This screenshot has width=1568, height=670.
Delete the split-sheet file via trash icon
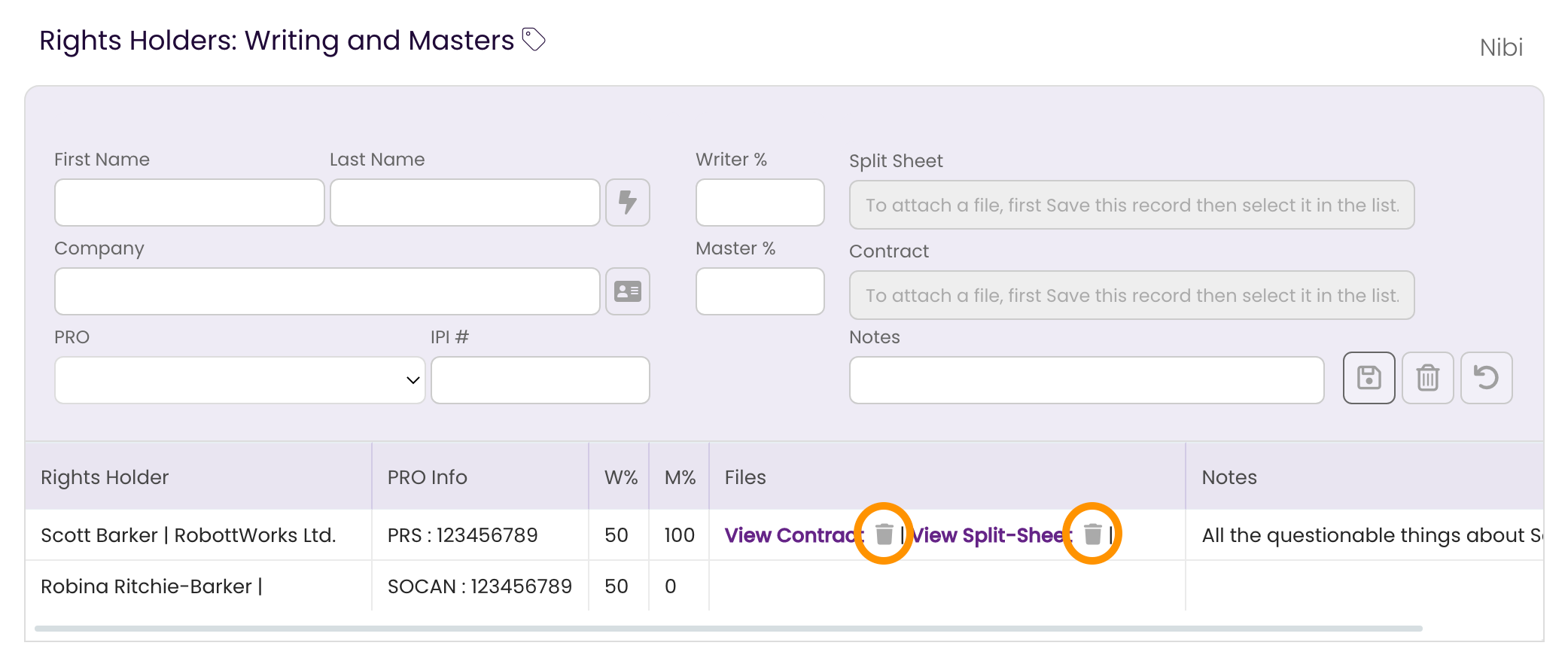point(1092,534)
